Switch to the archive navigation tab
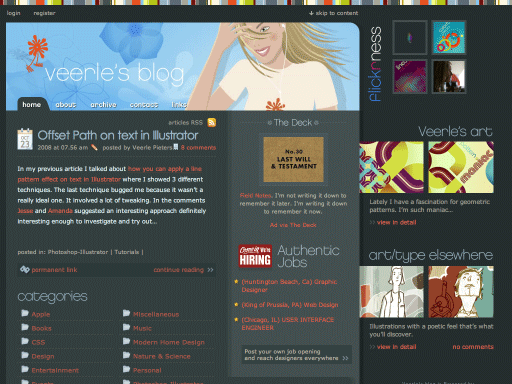The height and width of the screenshot is (384, 512). click(x=103, y=105)
